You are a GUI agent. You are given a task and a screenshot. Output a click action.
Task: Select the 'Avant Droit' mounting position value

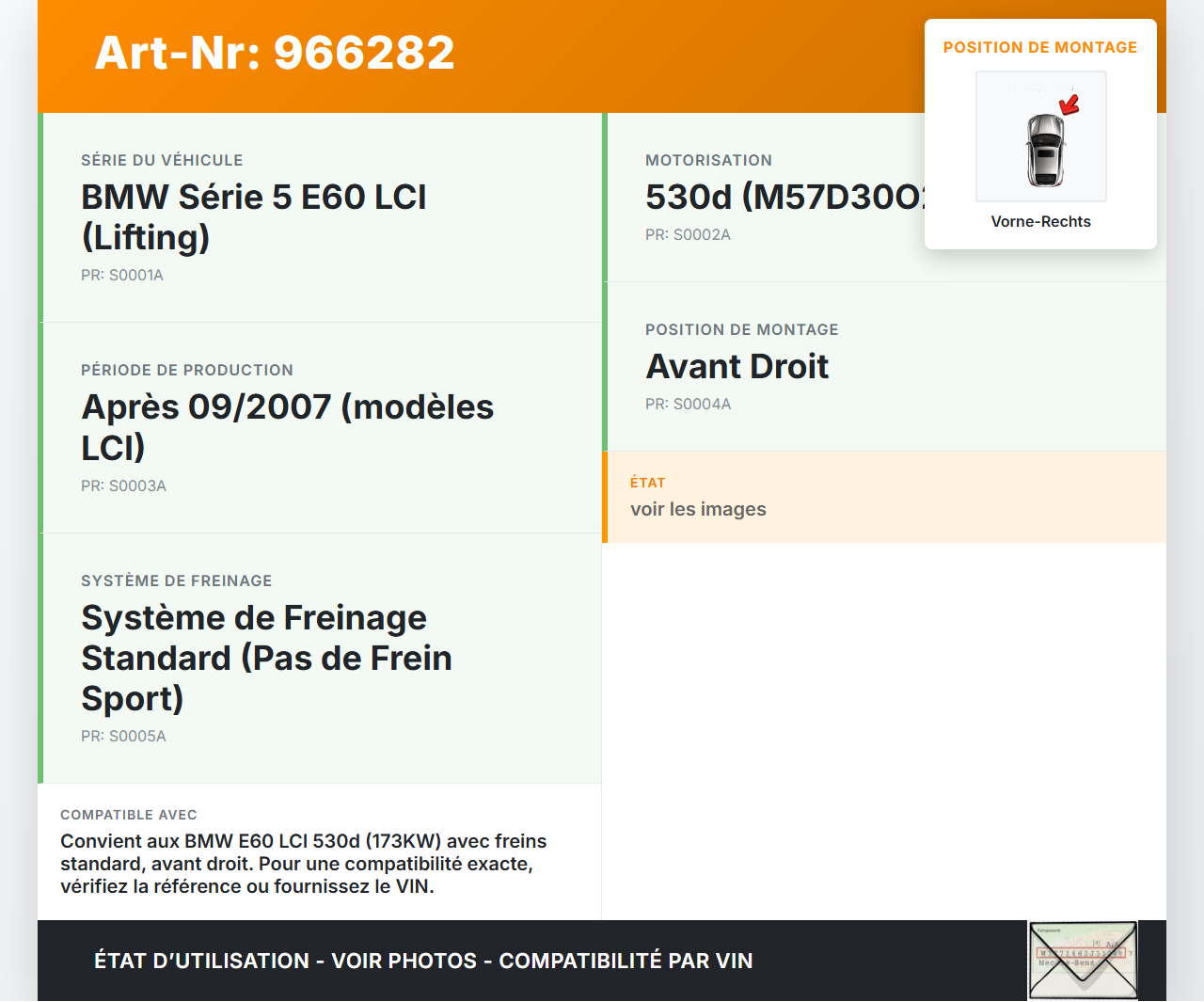click(x=737, y=367)
